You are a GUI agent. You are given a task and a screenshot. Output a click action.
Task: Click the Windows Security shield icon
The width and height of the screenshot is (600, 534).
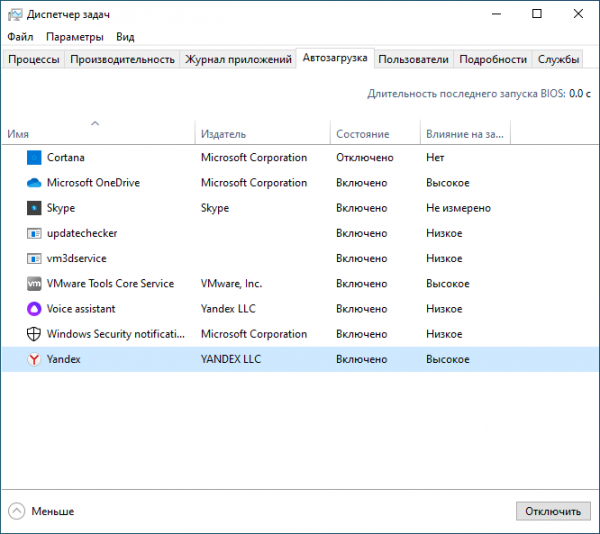point(34,334)
